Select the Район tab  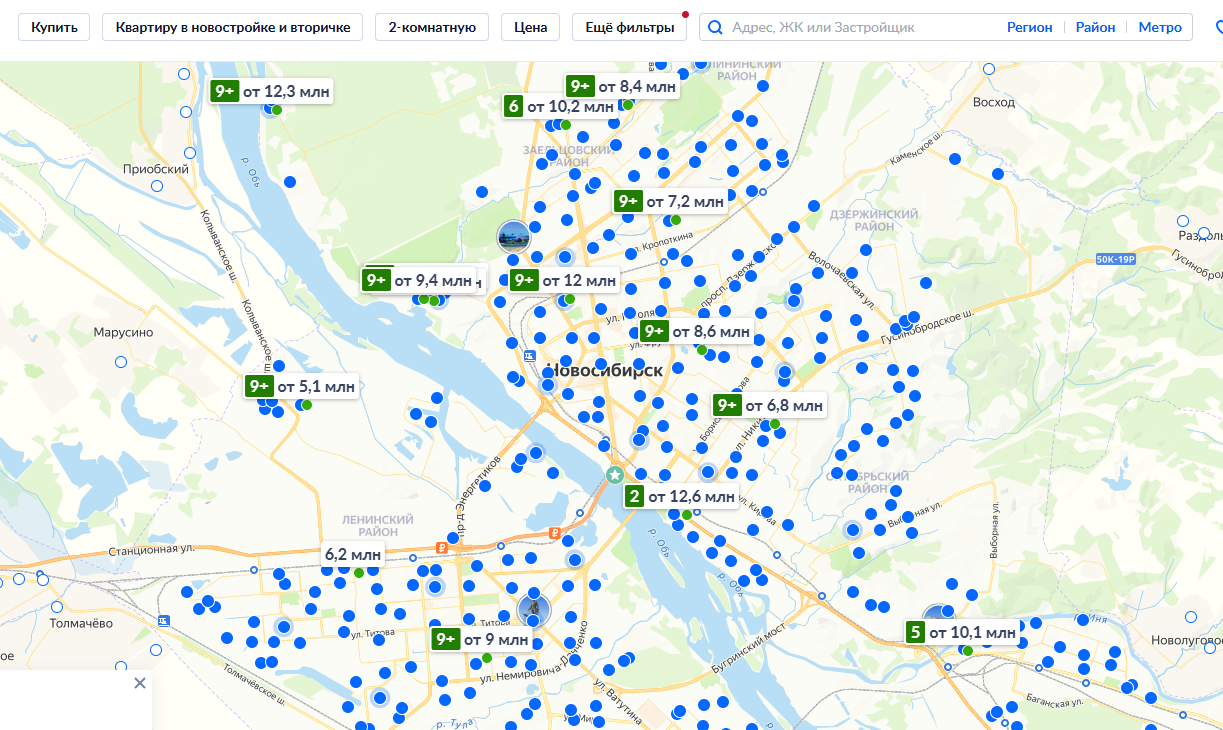(x=1095, y=27)
